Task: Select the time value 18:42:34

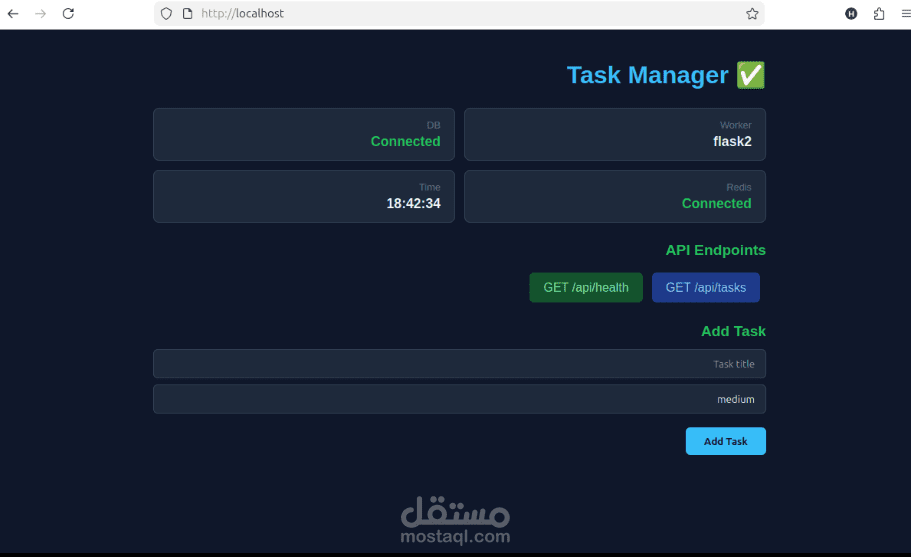Action: [x=413, y=203]
